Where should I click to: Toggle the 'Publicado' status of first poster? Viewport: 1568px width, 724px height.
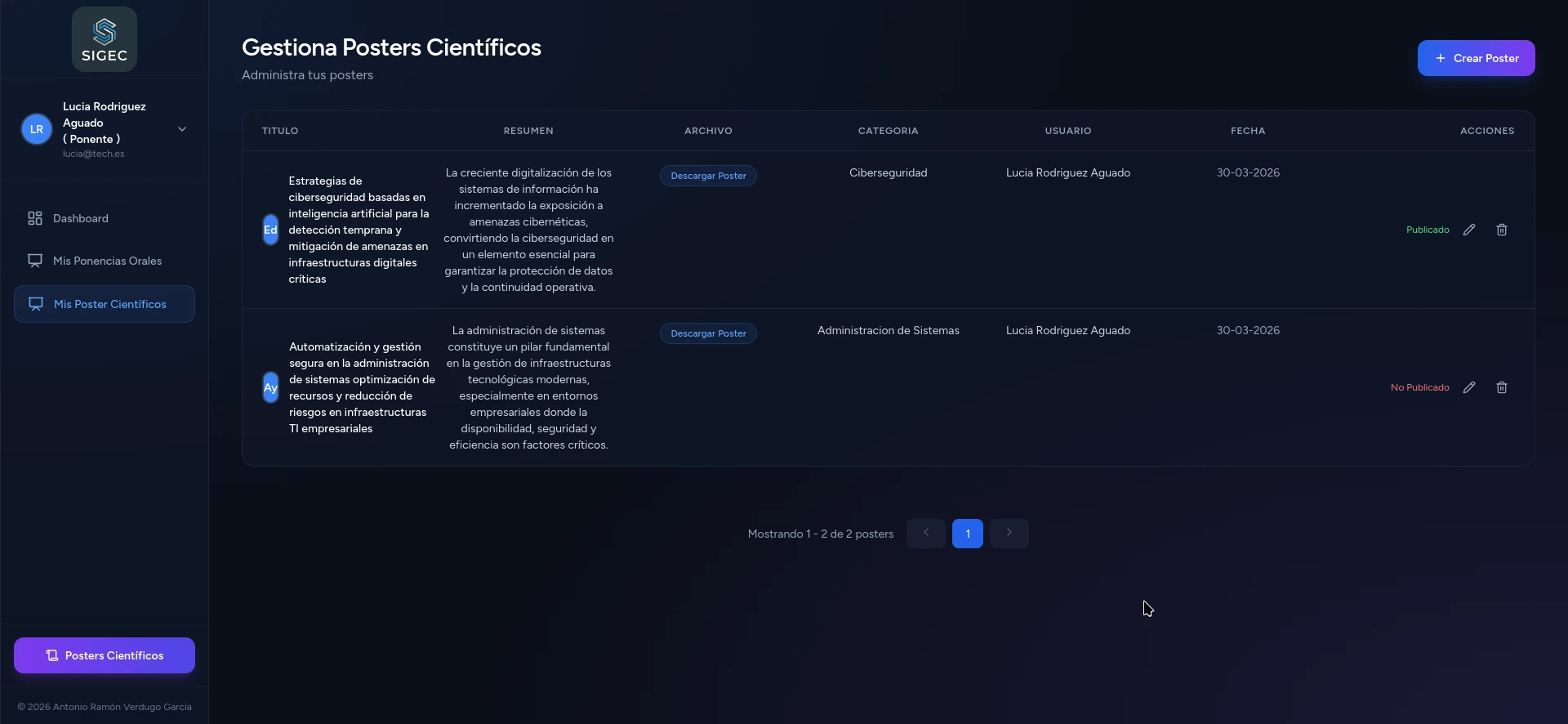tap(1427, 230)
